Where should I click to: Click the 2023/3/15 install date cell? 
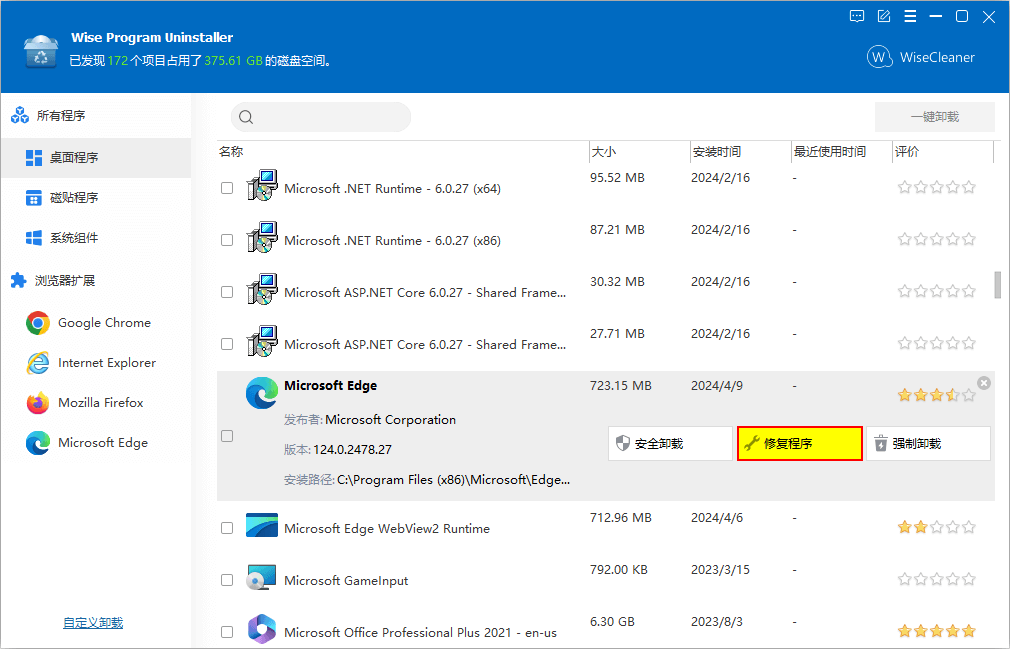[720, 570]
